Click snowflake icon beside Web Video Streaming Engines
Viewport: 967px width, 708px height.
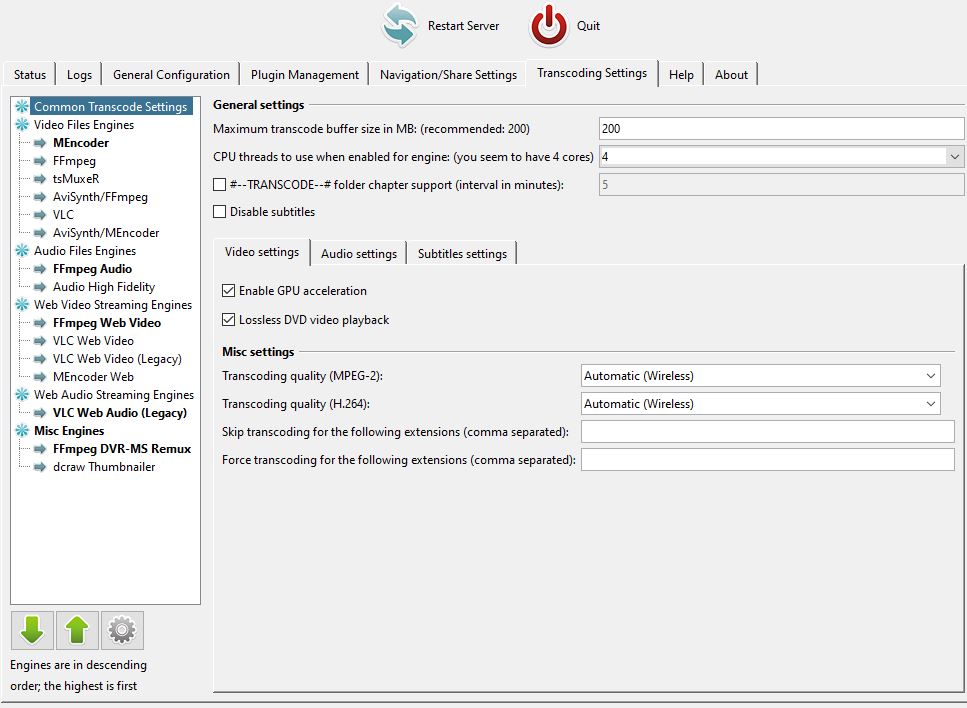click(x=22, y=305)
